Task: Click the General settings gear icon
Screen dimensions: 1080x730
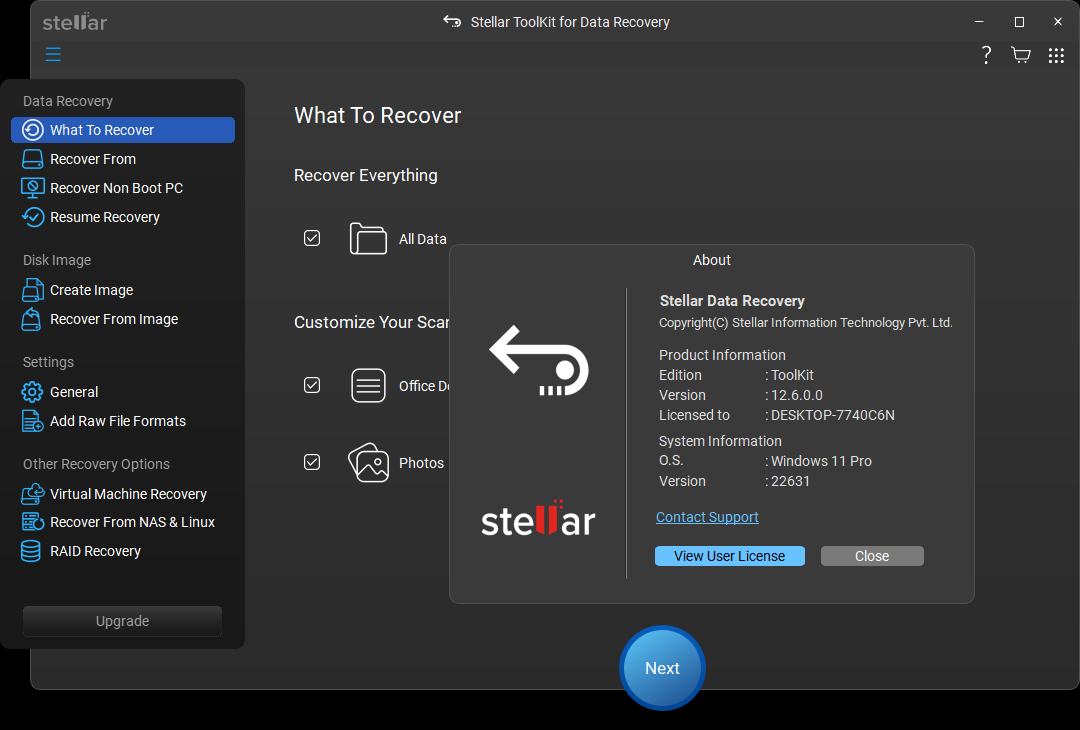Action: point(32,392)
